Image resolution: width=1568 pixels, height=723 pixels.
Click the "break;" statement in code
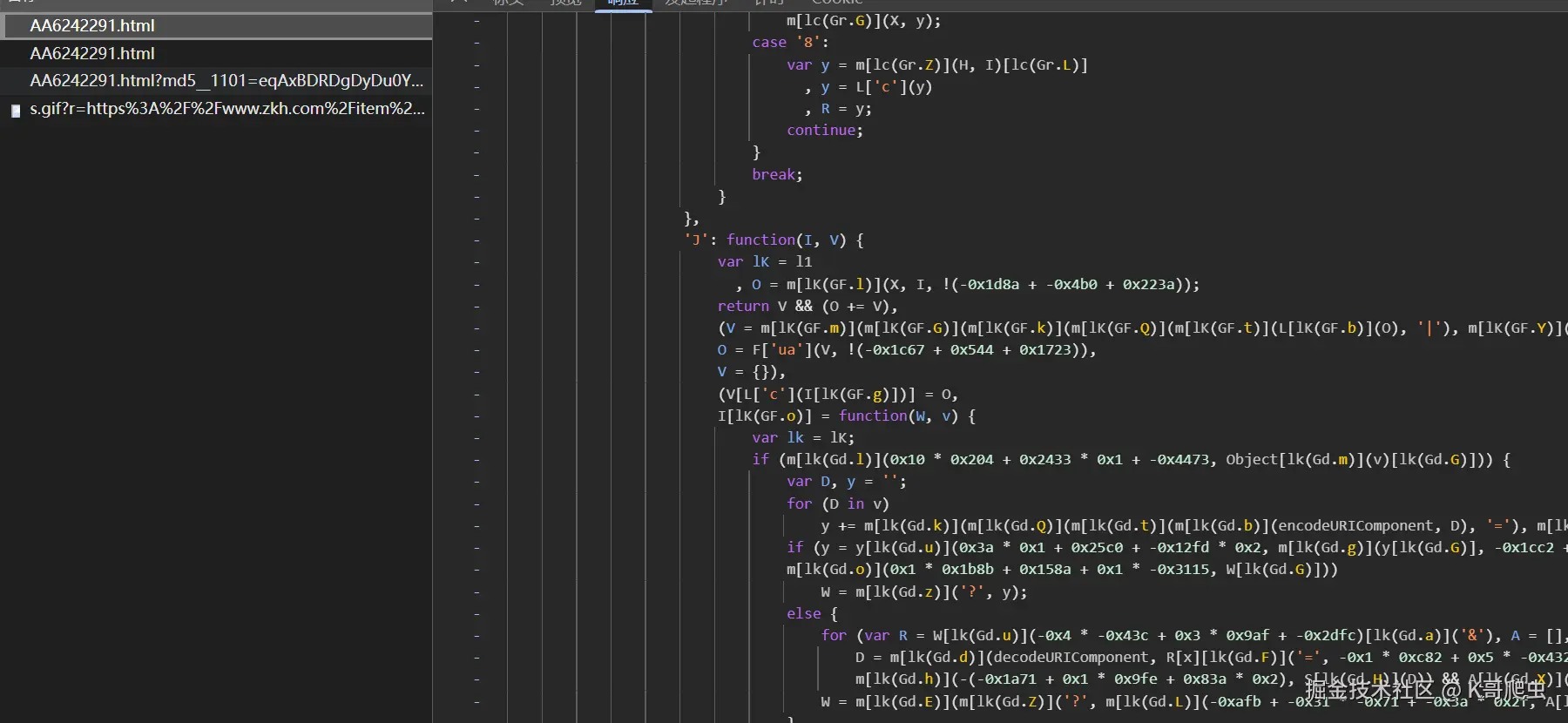point(777,175)
